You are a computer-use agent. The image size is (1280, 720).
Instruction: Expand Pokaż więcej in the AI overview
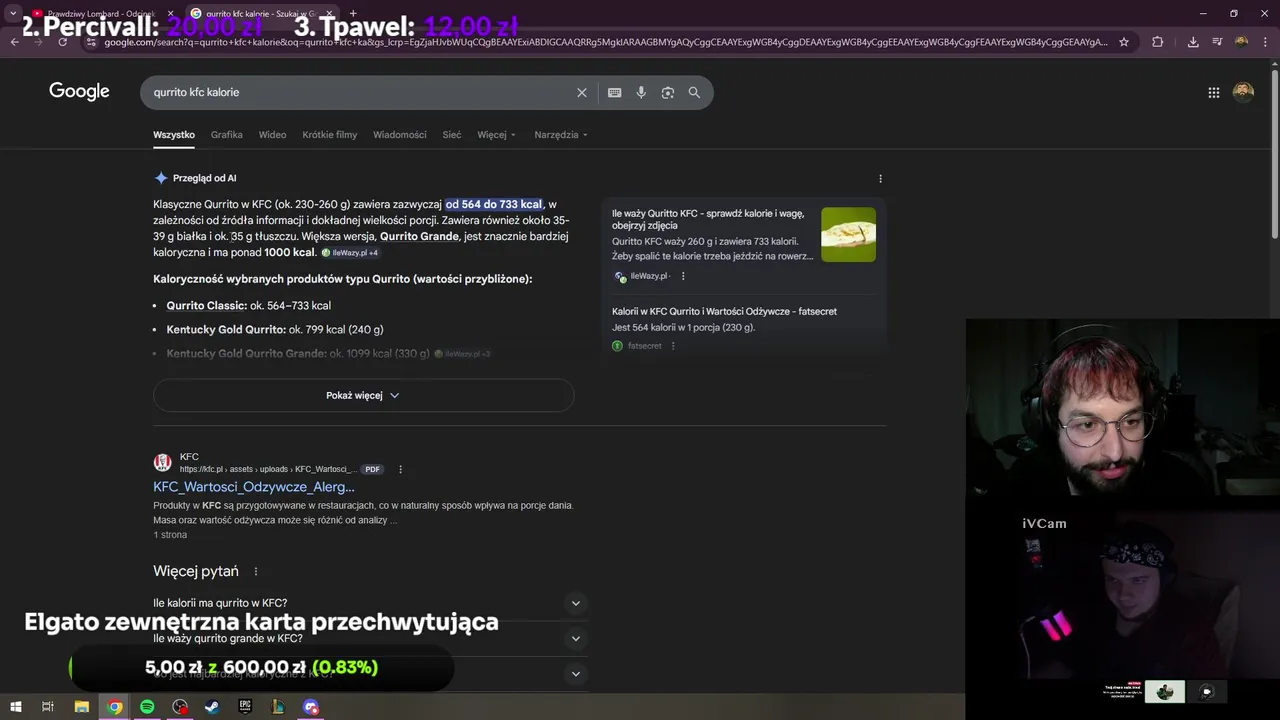coord(363,395)
